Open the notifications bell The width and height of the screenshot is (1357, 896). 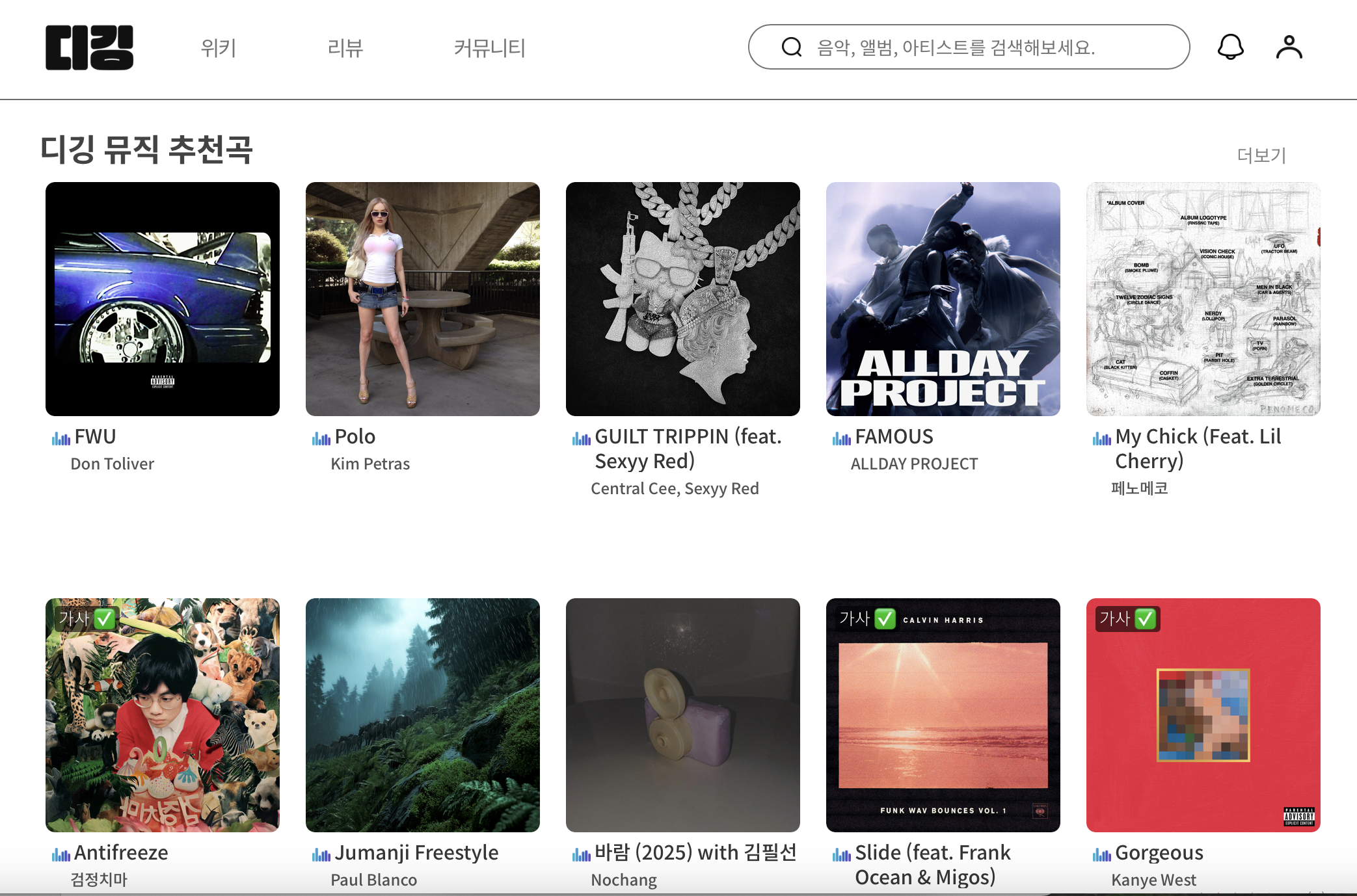coord(1230,47)
